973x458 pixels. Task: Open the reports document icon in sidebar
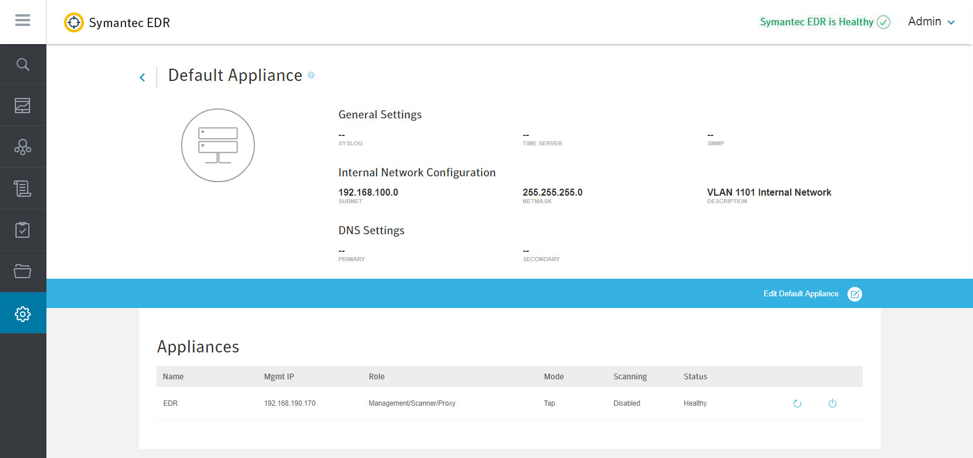tap(22, 189)
